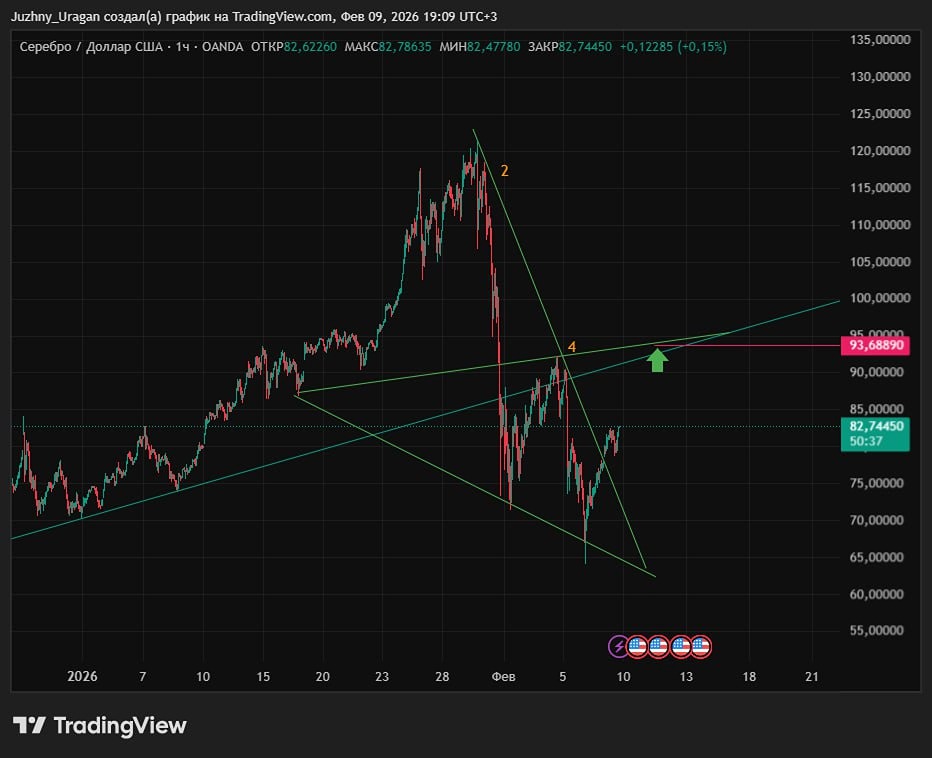Click the 65,00000 price axis label
The height and width of the screenshot is (758, 932).
pos(876,557)
